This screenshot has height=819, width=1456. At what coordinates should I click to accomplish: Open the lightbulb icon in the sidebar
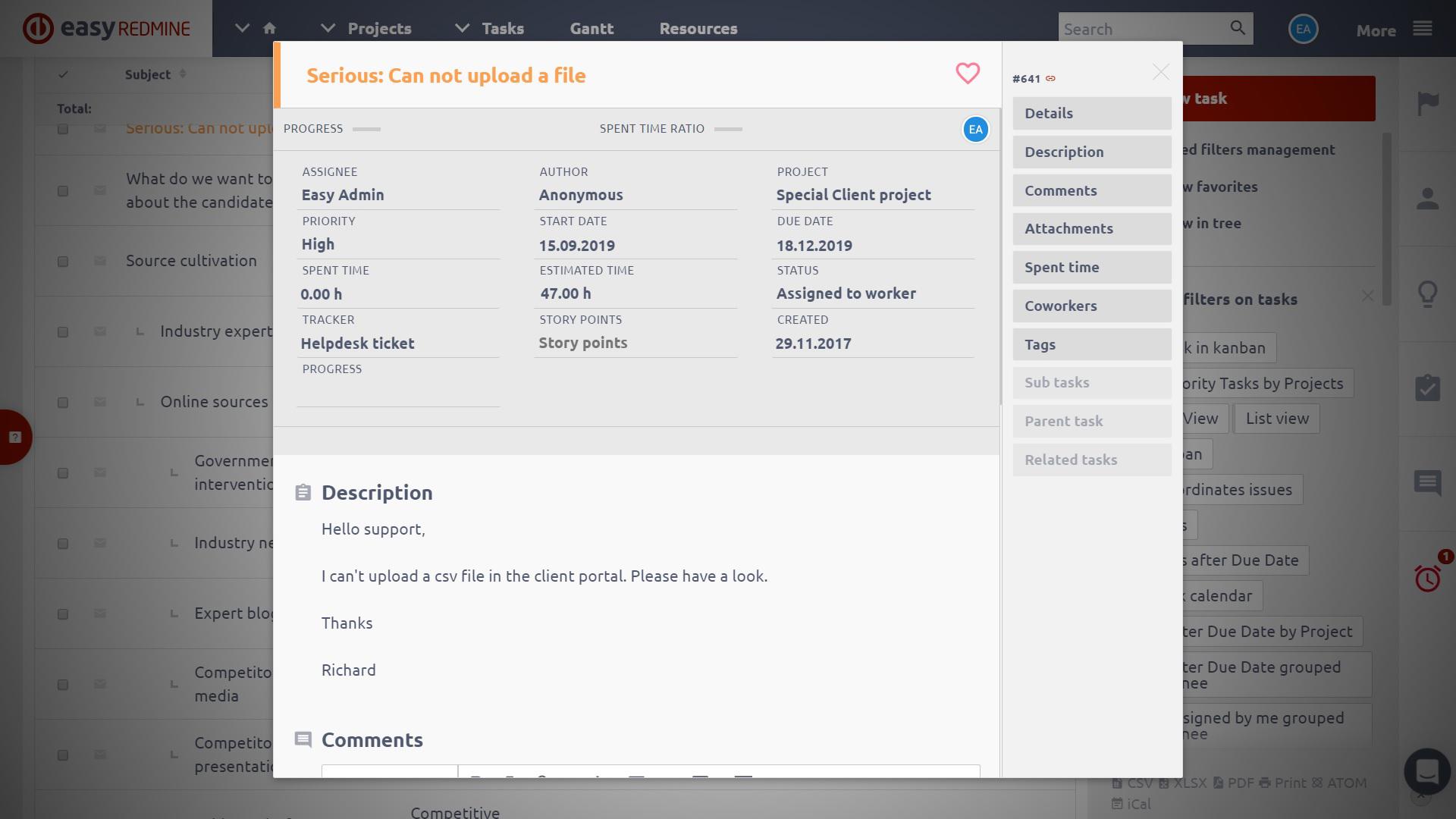pyautogui.click(x=1427, y=293)
